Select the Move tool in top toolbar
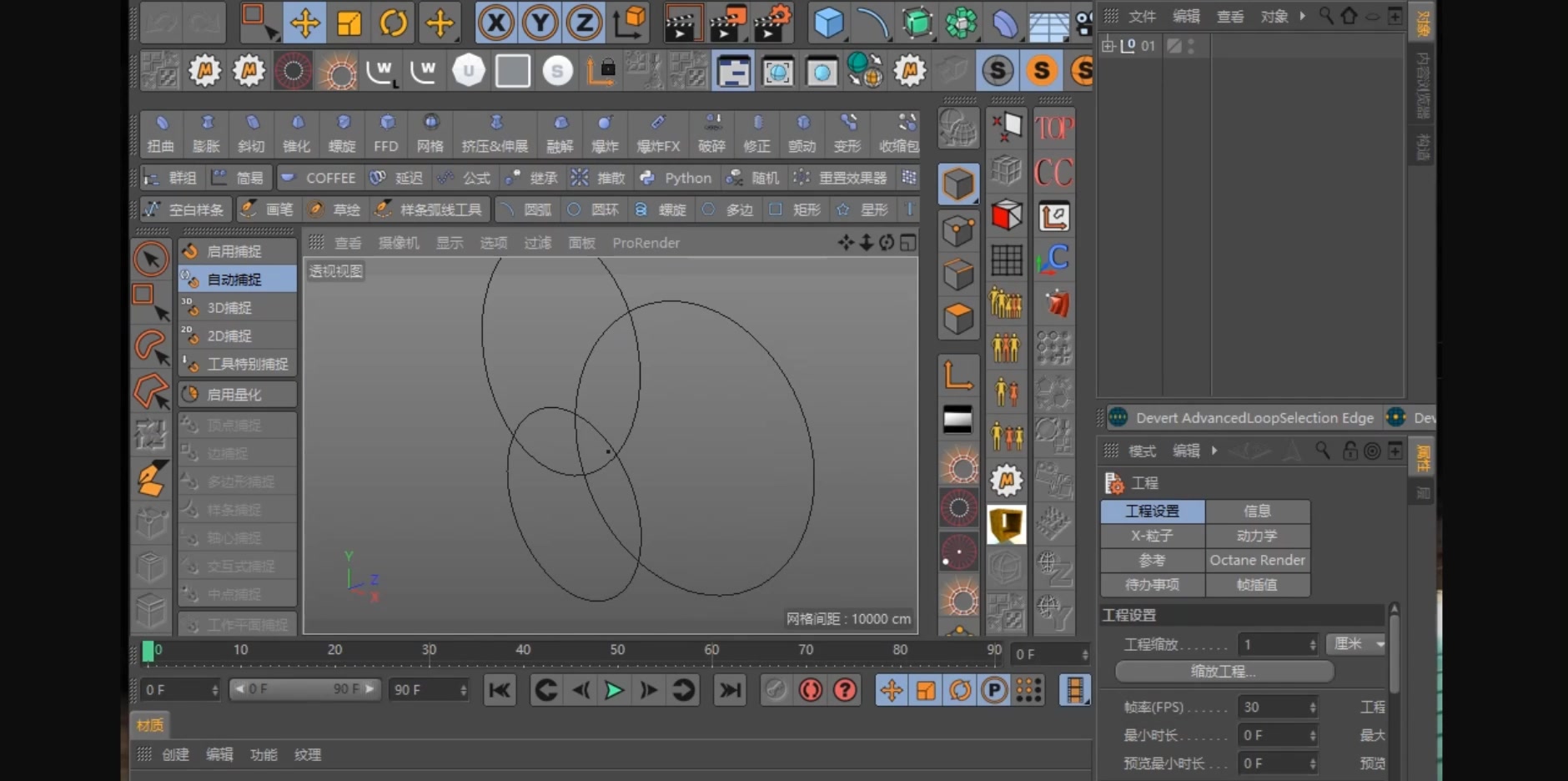Screen dimensions: 1568x781 (304, 23)
